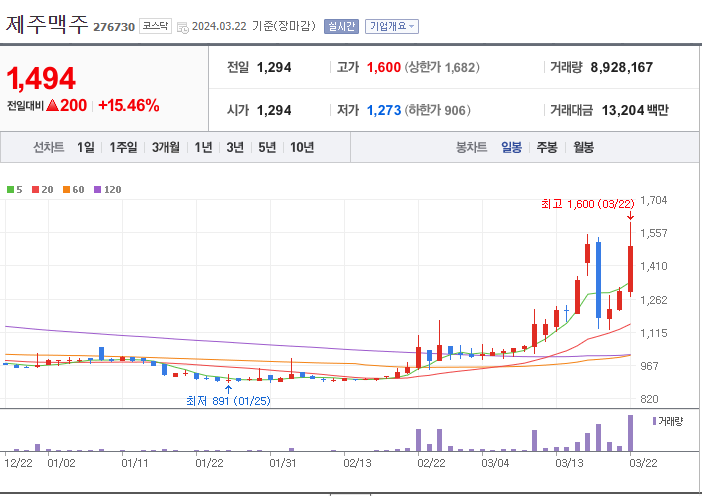Click the tall blue candlestick on the chart
The width and height of the screenshot is (702, 496).
coord(598,280)
